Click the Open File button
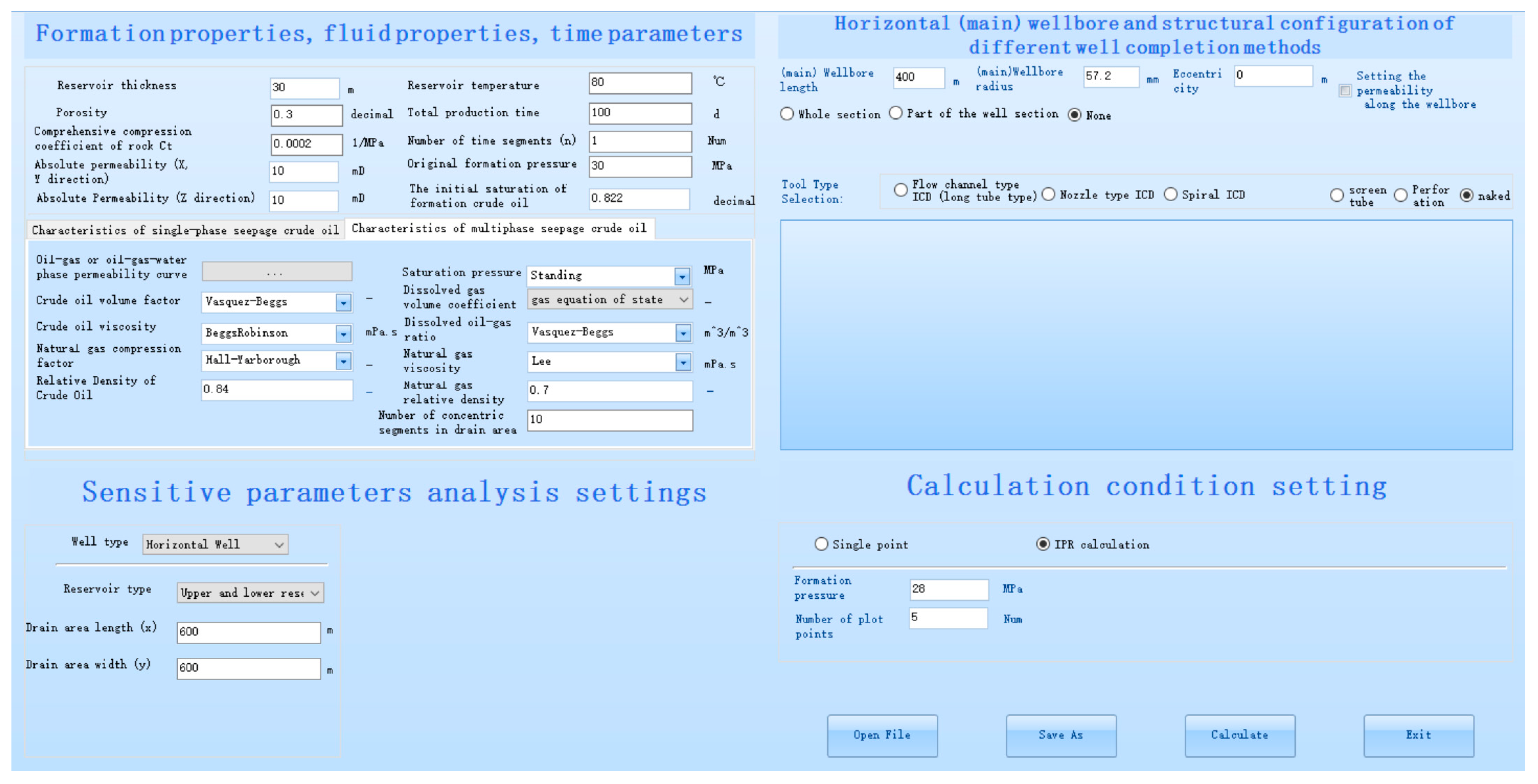Viewport: 1538px width, 784px height. (x=882, y=735)
